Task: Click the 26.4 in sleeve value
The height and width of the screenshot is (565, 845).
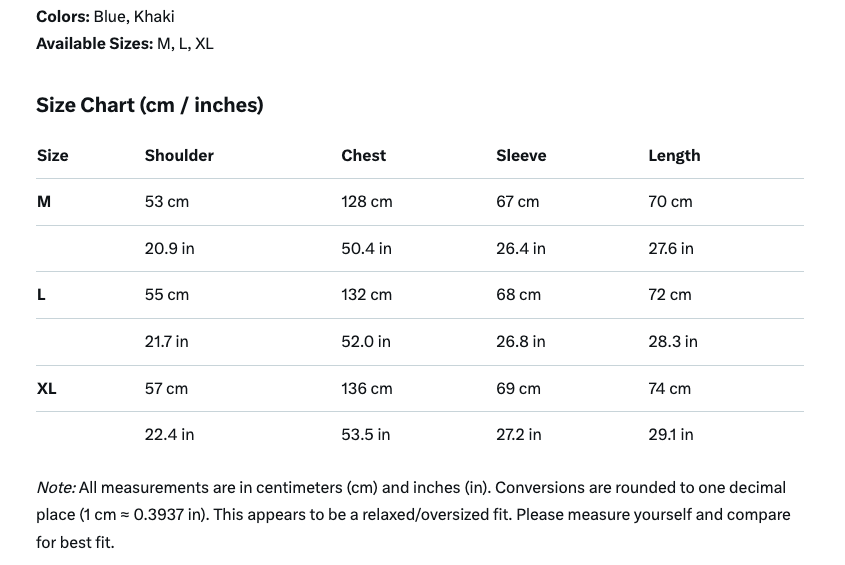Action: pos(521,248)
